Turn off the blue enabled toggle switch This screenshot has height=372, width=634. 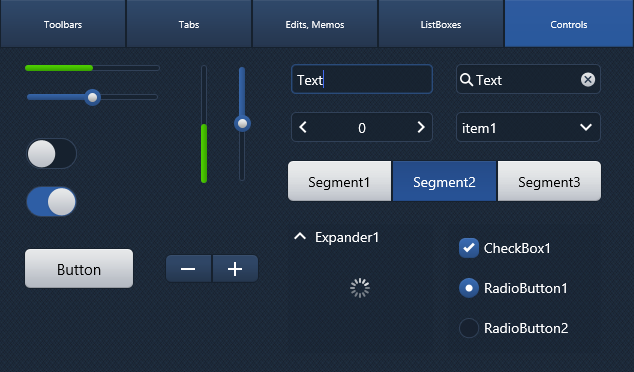(x=51, y=201)
